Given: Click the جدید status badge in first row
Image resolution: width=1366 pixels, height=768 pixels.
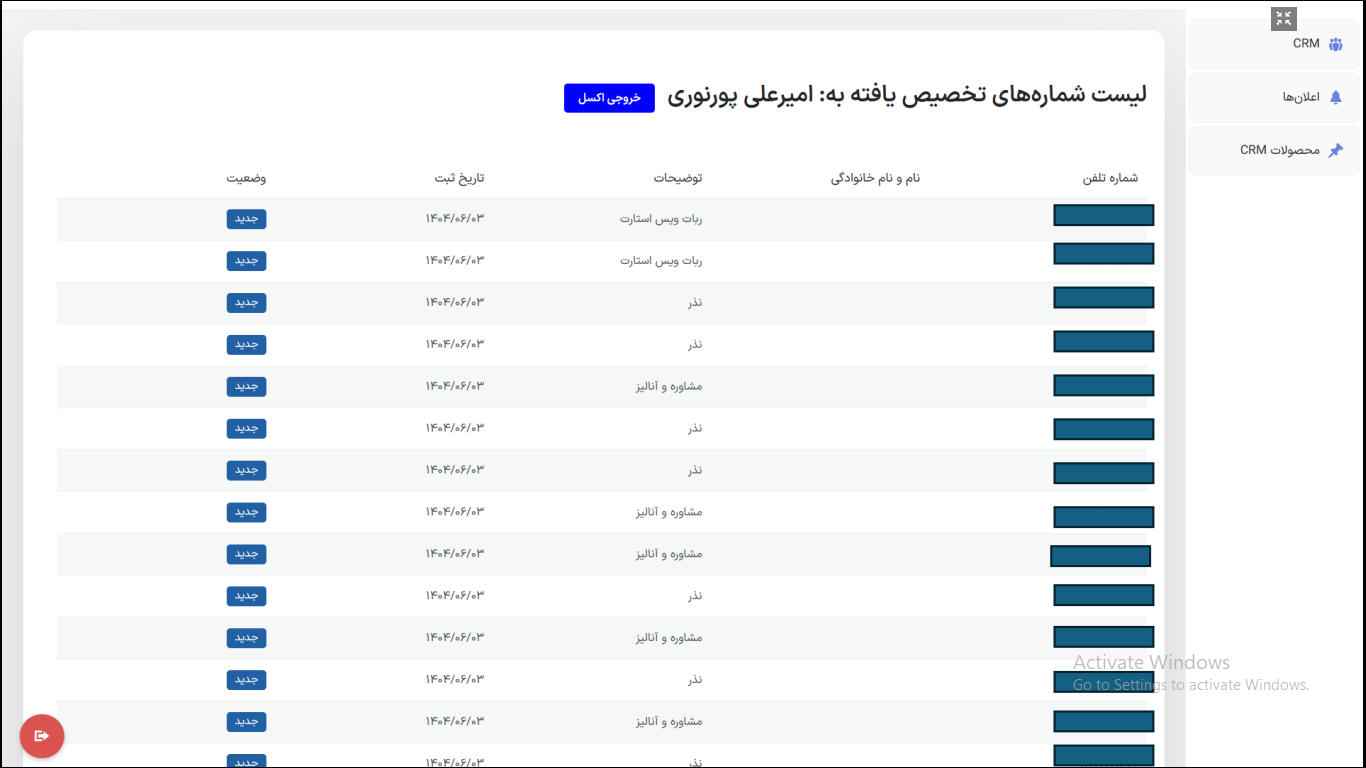Looking at the screenshot, I should [x=246, y=219].
